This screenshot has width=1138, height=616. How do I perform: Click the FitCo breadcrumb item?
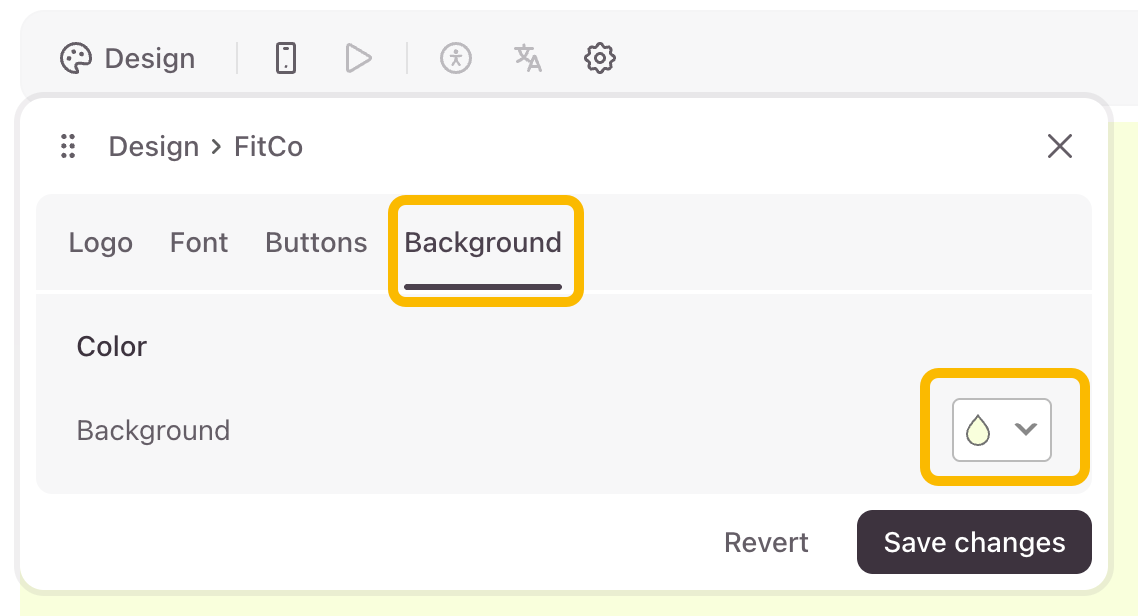pos(269,147)
